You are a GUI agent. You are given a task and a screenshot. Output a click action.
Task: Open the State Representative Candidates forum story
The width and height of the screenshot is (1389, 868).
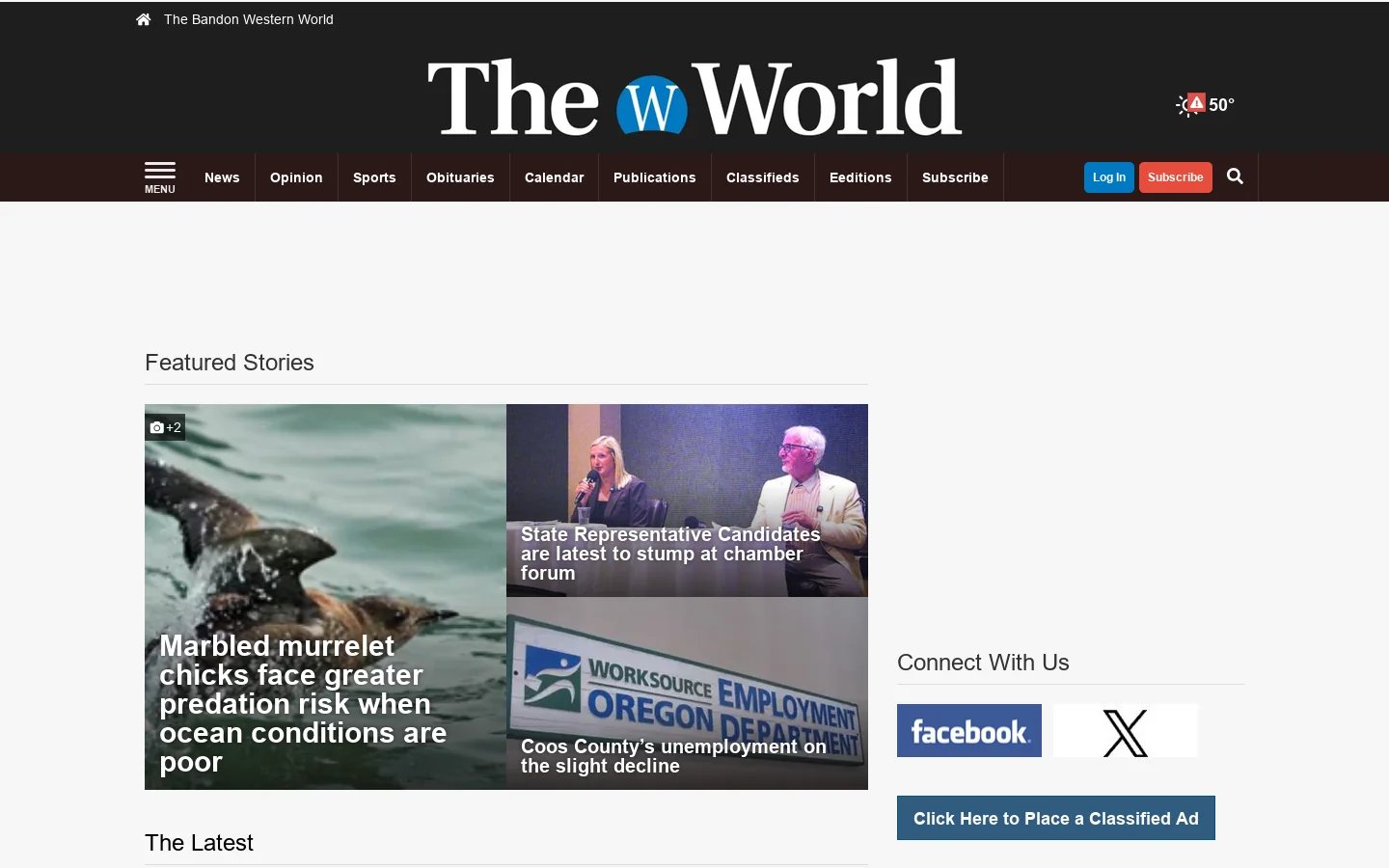[x=670, y=554]
